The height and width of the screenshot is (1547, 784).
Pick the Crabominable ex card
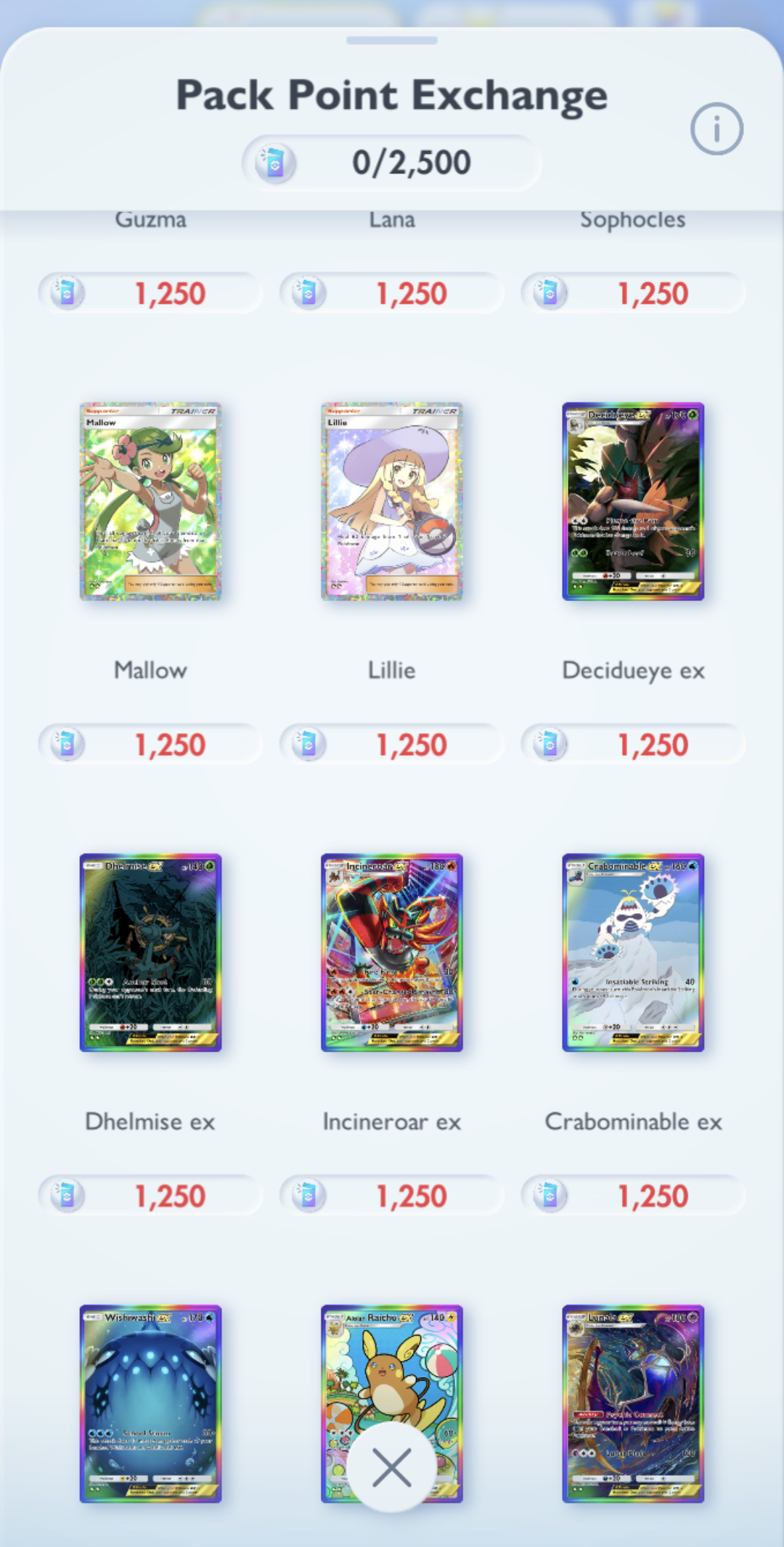click(633, 952)
